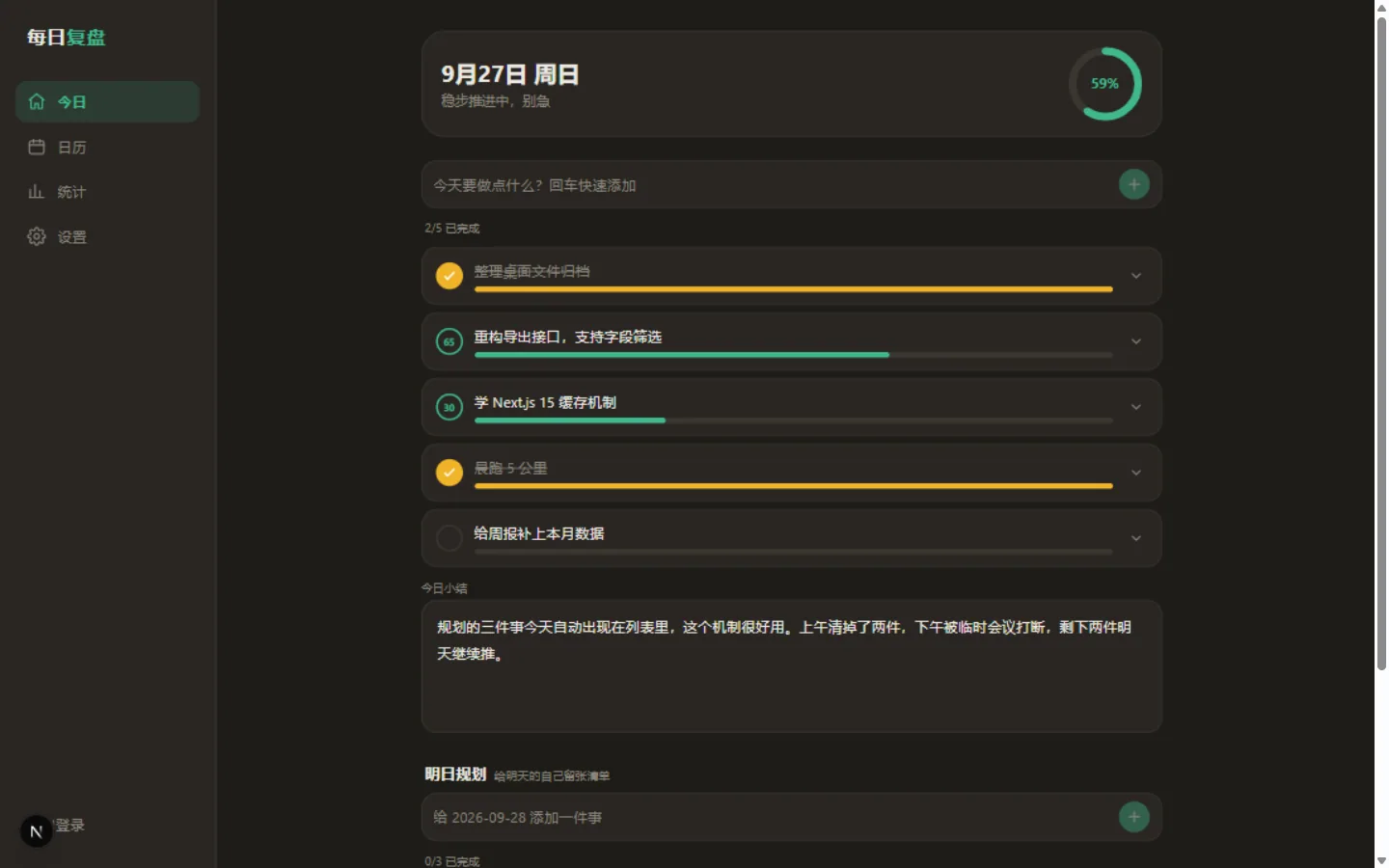Viewport: 1389px width, 868px height.
Task: Click the page vertical scrollbar thumb
Action: pos(1381,342)
